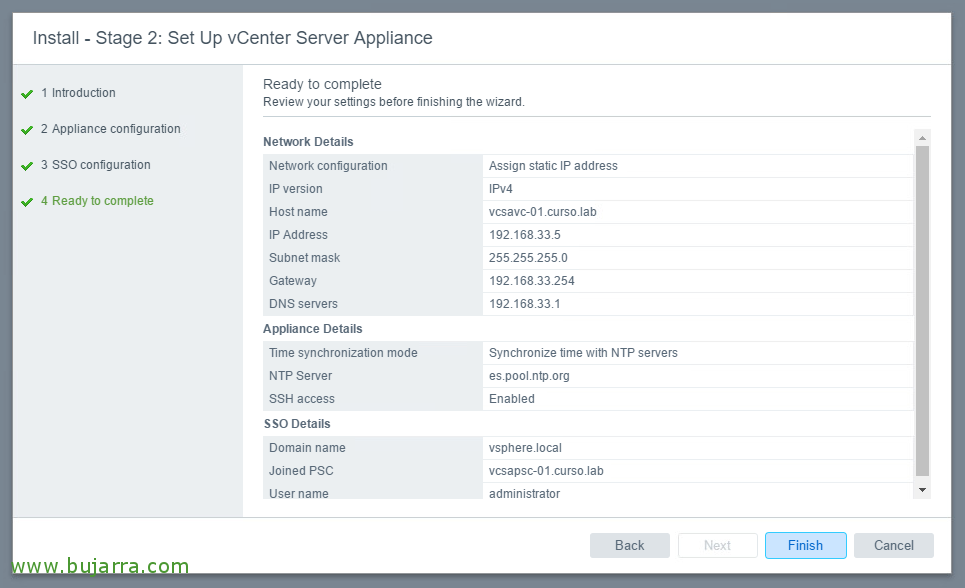Select the IP address value 192.168.33.5
The width and height of the screenshot is (965, 588).
pos(525,235)
